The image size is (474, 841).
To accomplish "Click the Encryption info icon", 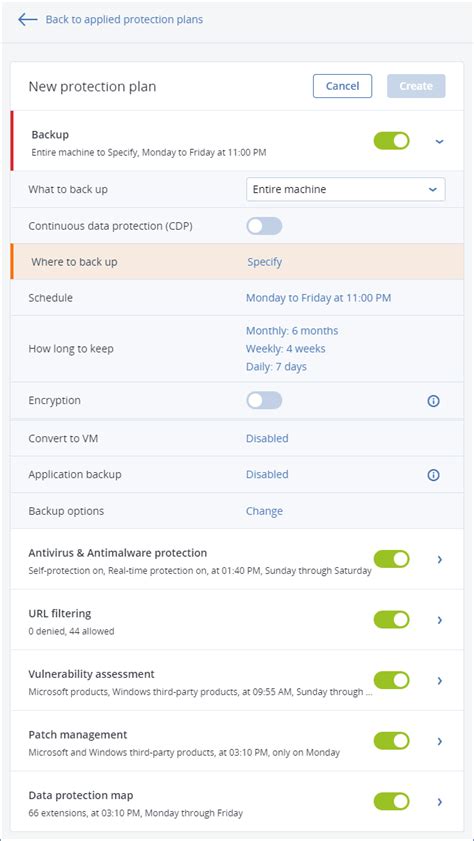I will pos(433,401).
